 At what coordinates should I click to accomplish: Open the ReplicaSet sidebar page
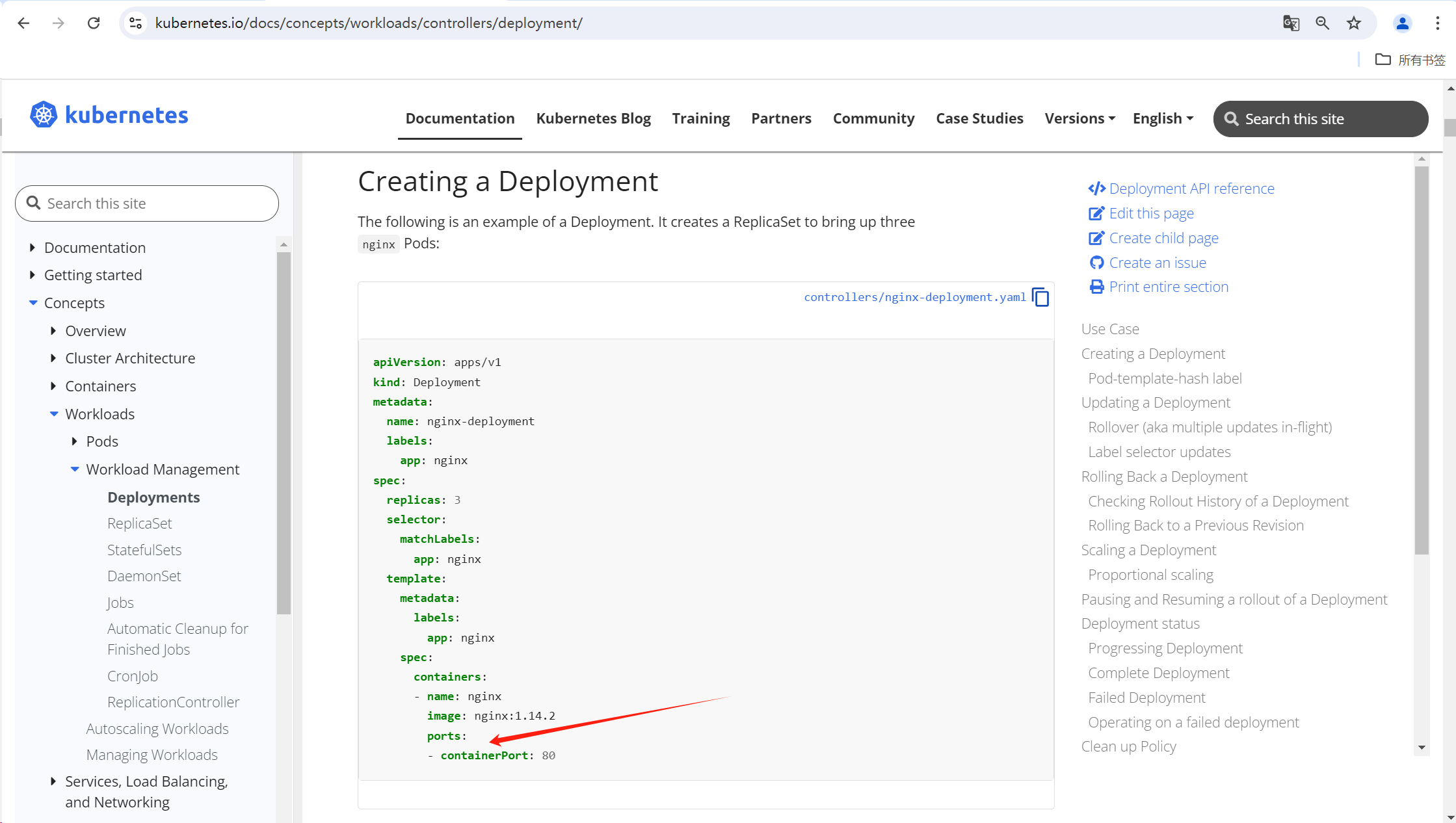(139, 523)
